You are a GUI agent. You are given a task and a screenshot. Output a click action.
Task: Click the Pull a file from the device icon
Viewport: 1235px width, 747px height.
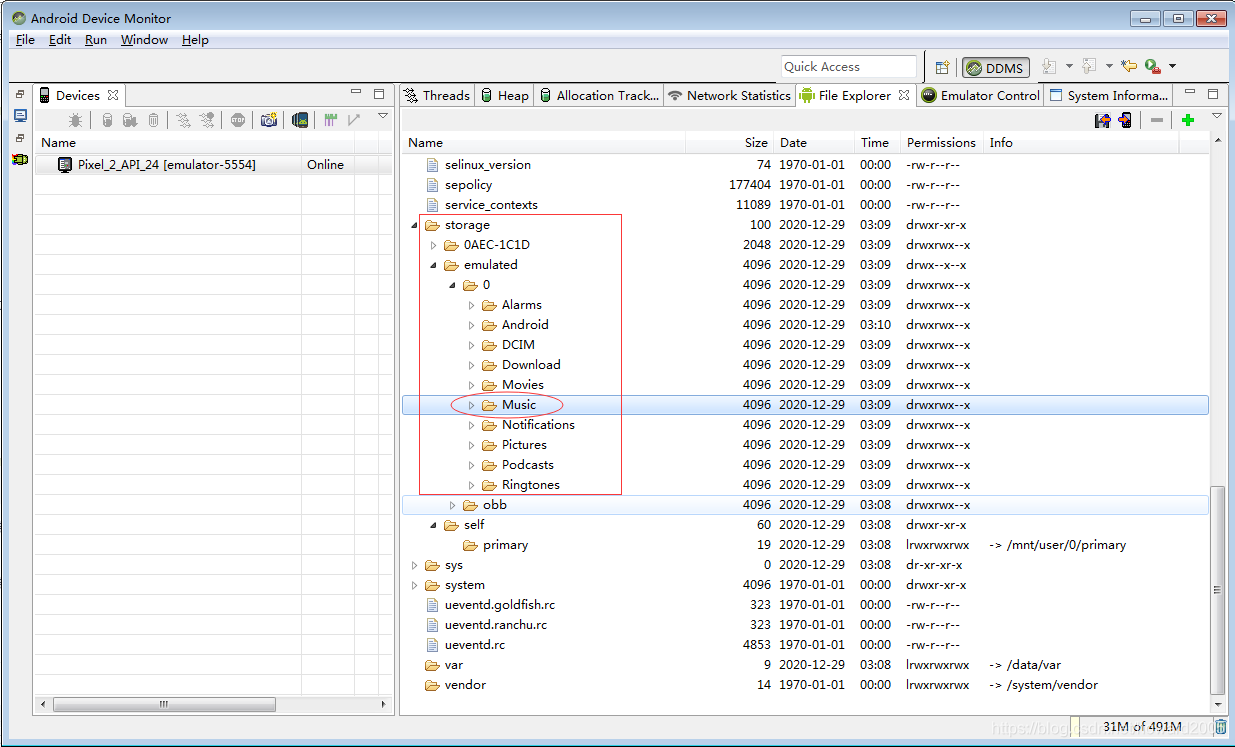point(1103,120)
